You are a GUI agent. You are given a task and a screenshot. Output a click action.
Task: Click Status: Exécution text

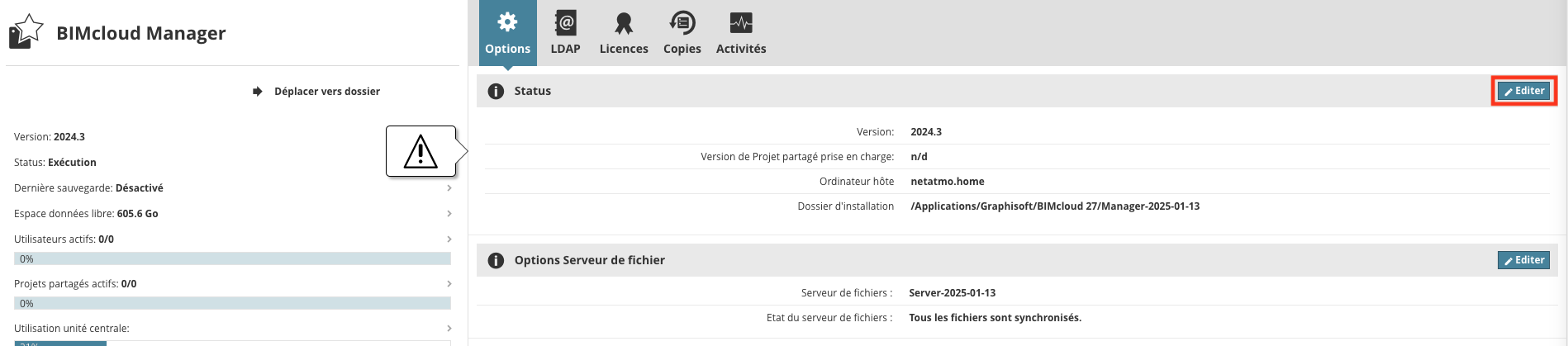(x=55, y=163)
